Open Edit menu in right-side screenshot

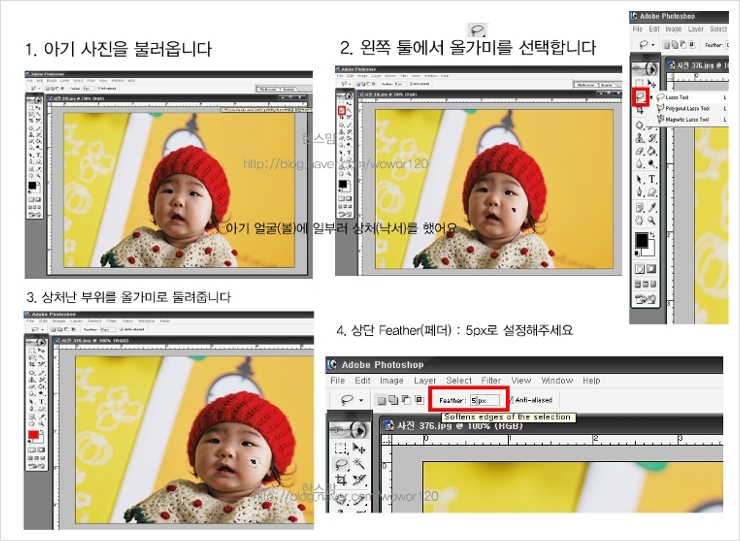tap(655, 29)
